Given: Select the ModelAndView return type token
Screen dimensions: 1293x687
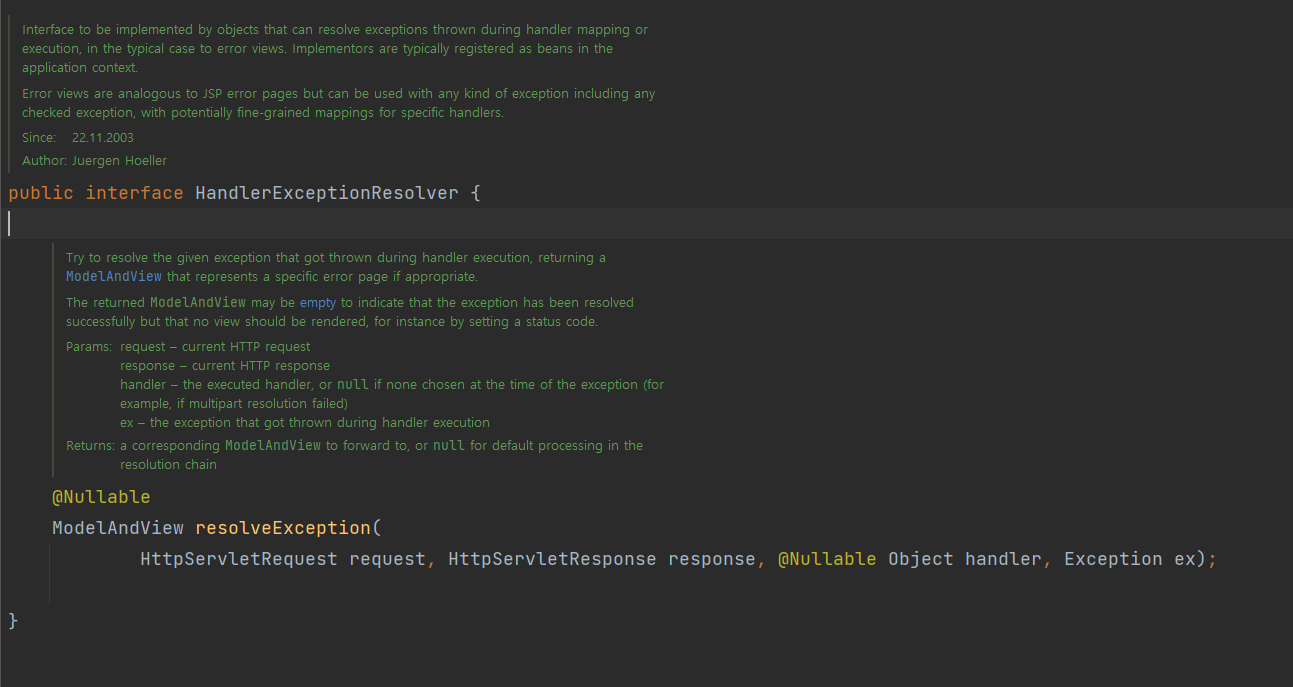Looking at the screenshot, I should [x=117, y=527].
